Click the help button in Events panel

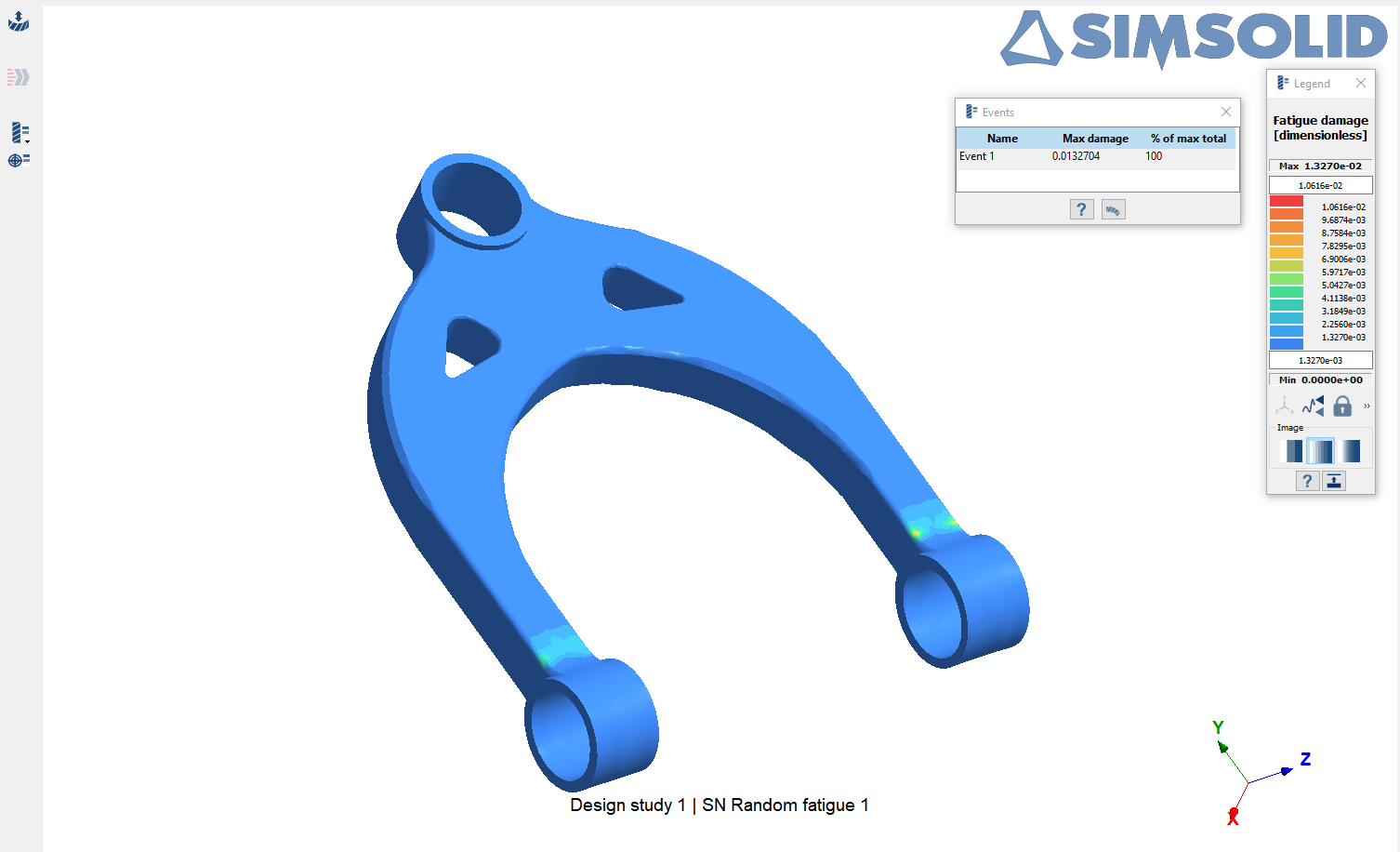[x=1081, y=209]
